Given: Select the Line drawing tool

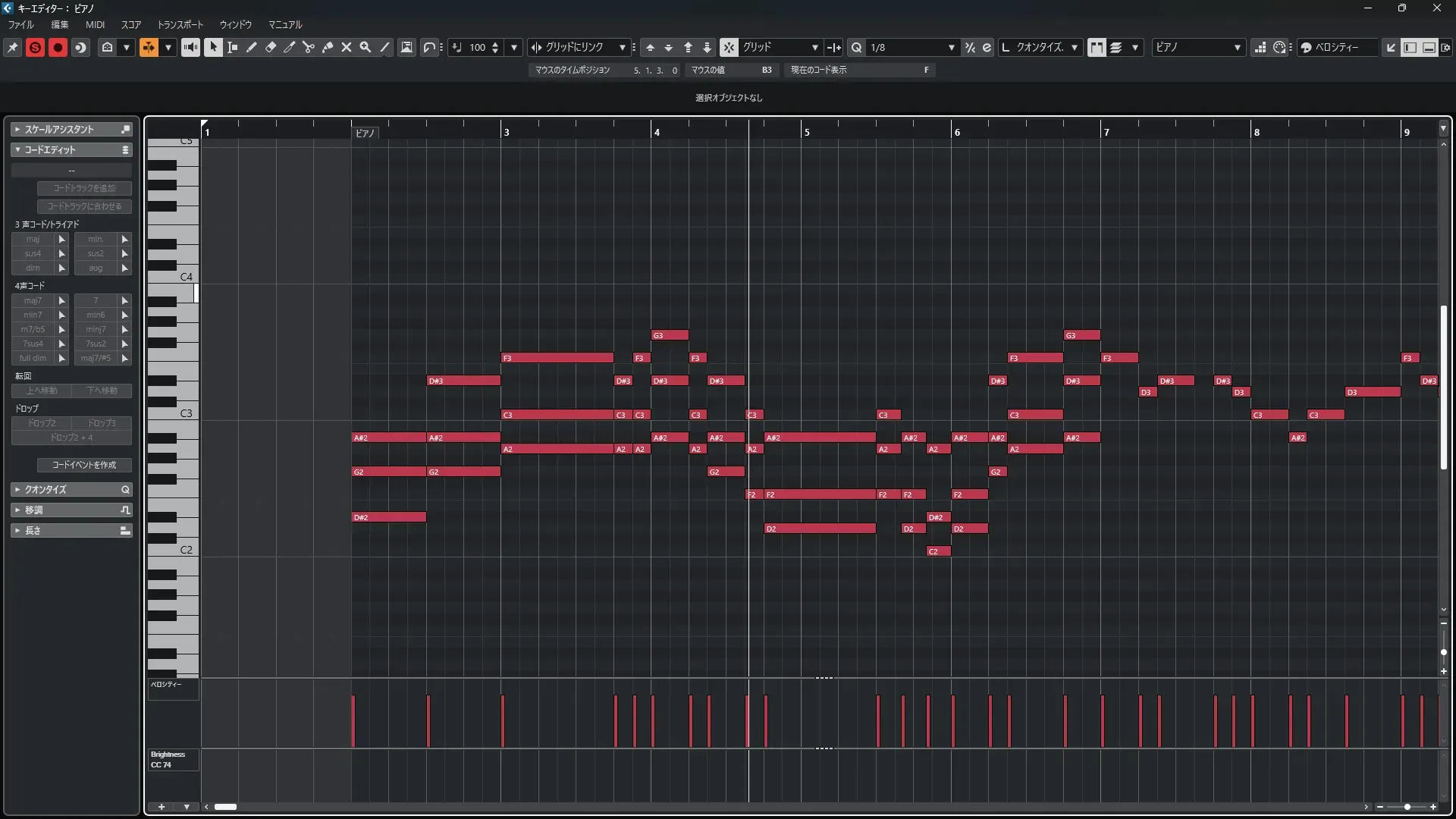Looking at the screenshot, I should pyautogui.click(x=384, y=47).
